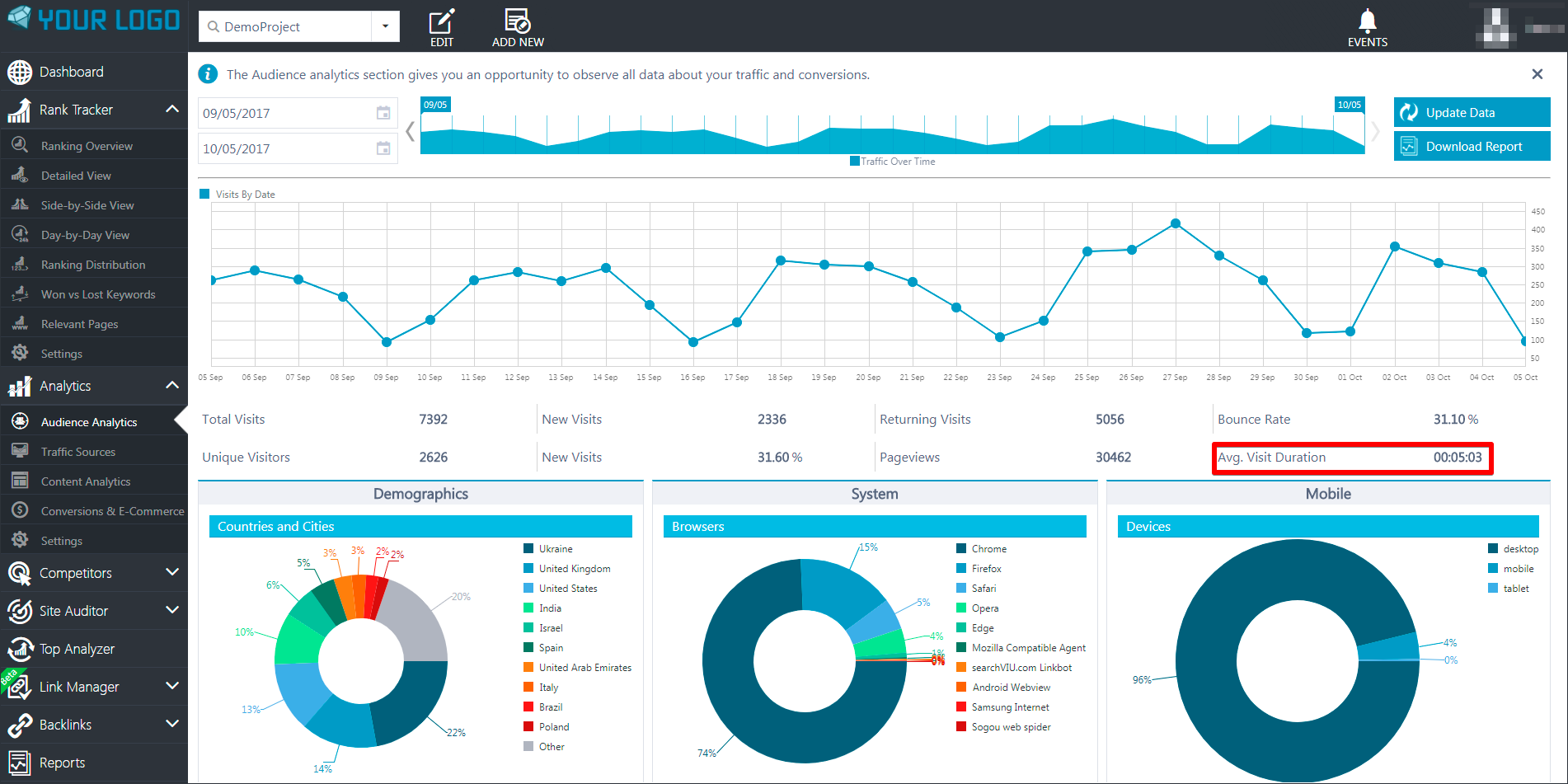Collapse the Analytics sidebar section
This screenshot has height=784, width=1568.
(172, 385)
